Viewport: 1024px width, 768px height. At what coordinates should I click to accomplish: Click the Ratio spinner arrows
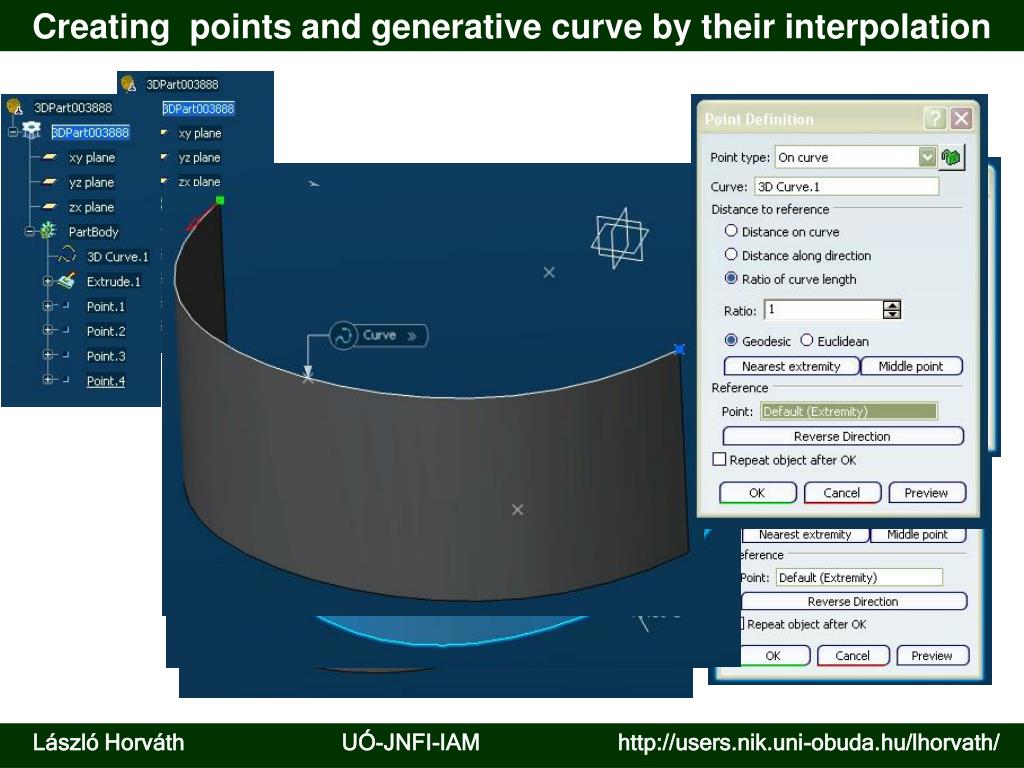coord(891,310)
